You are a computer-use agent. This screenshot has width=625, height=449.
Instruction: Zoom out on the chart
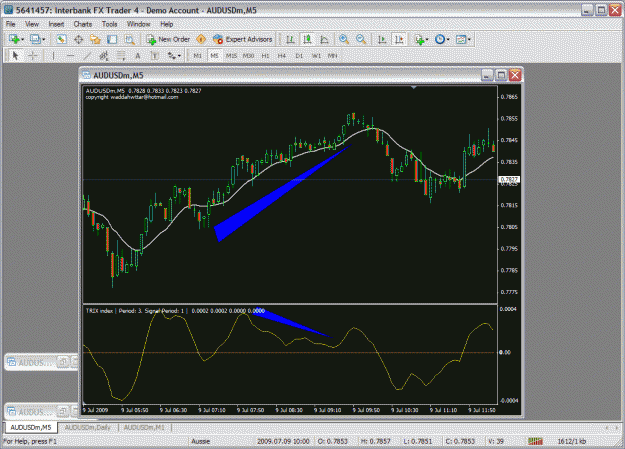(361, 39)
